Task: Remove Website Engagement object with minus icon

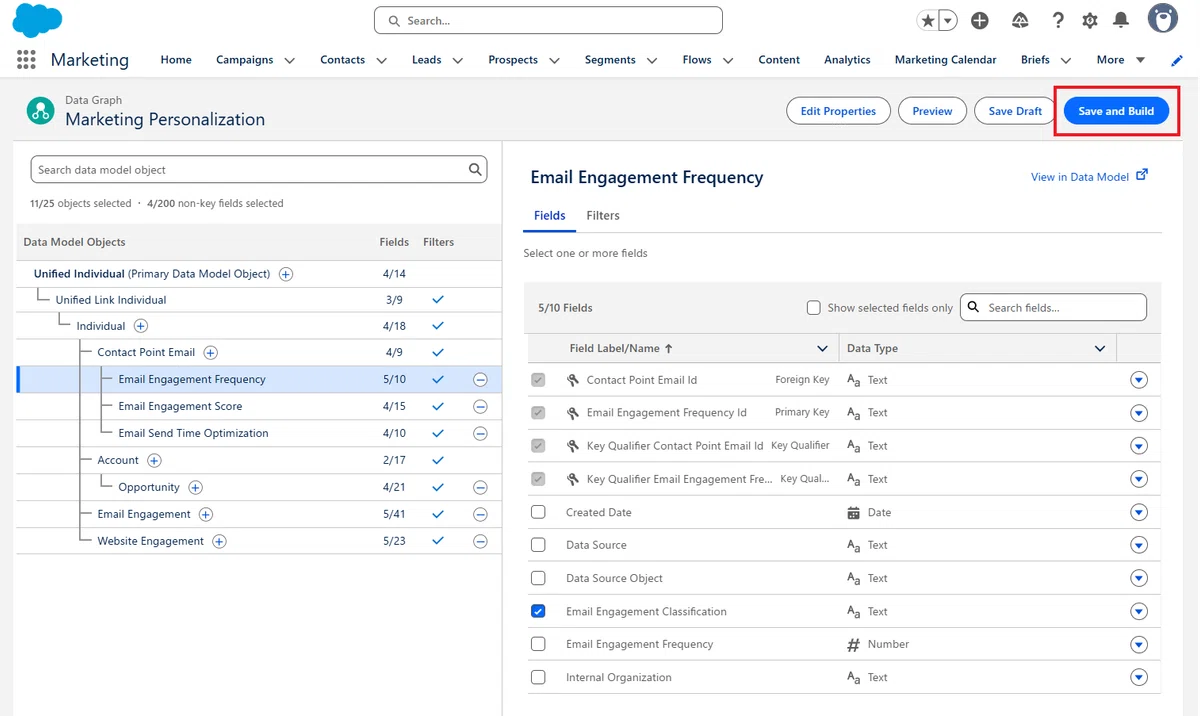Action: coord(480,541)
